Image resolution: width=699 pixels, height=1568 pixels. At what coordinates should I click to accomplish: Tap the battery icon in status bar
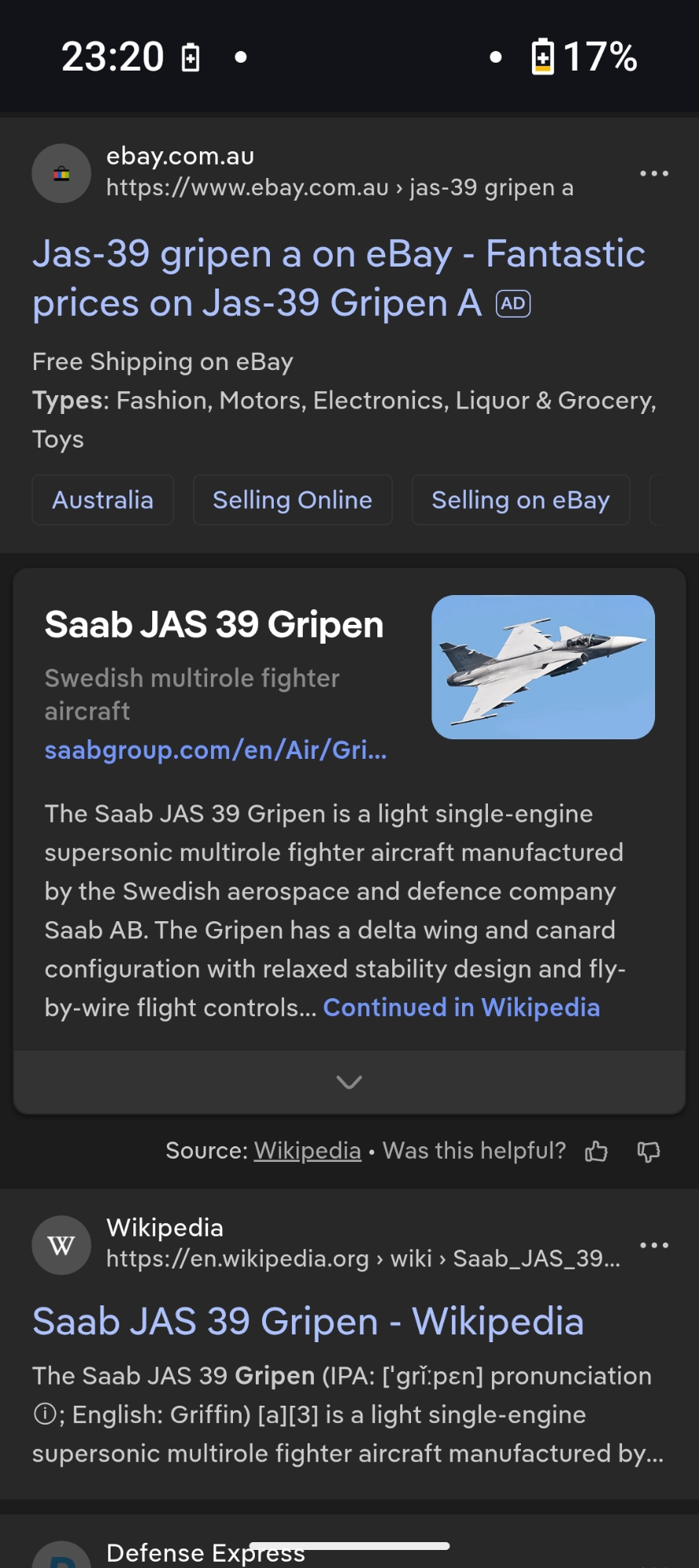pos(542,56)
